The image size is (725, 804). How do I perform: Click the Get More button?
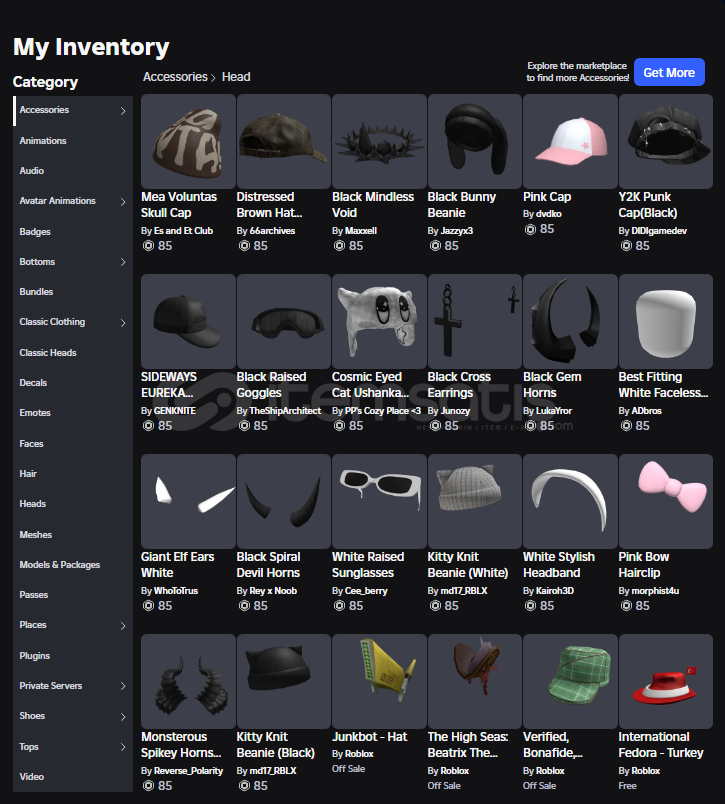pos(669,72)
